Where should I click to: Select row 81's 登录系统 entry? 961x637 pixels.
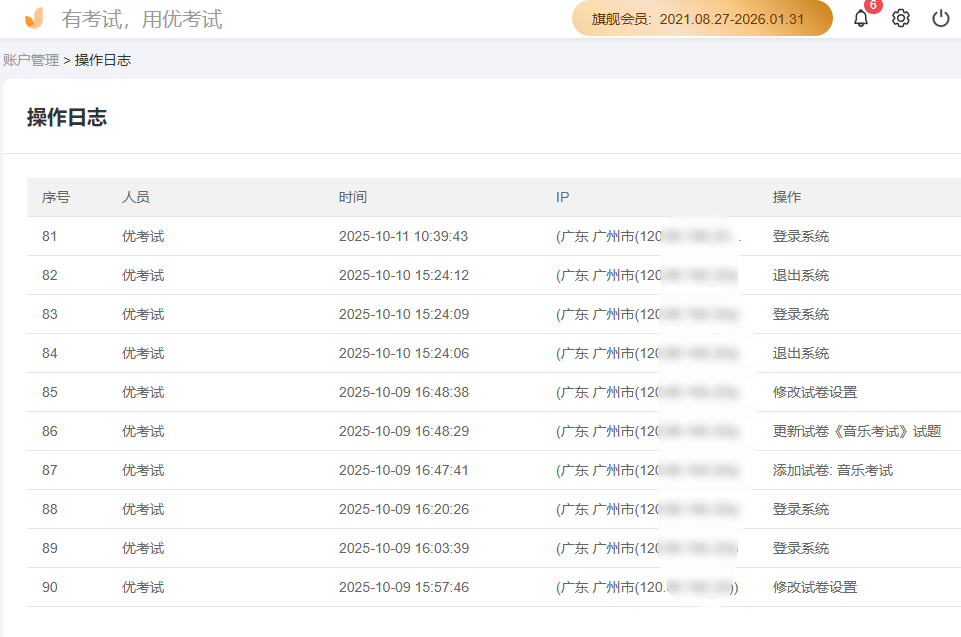800,237
